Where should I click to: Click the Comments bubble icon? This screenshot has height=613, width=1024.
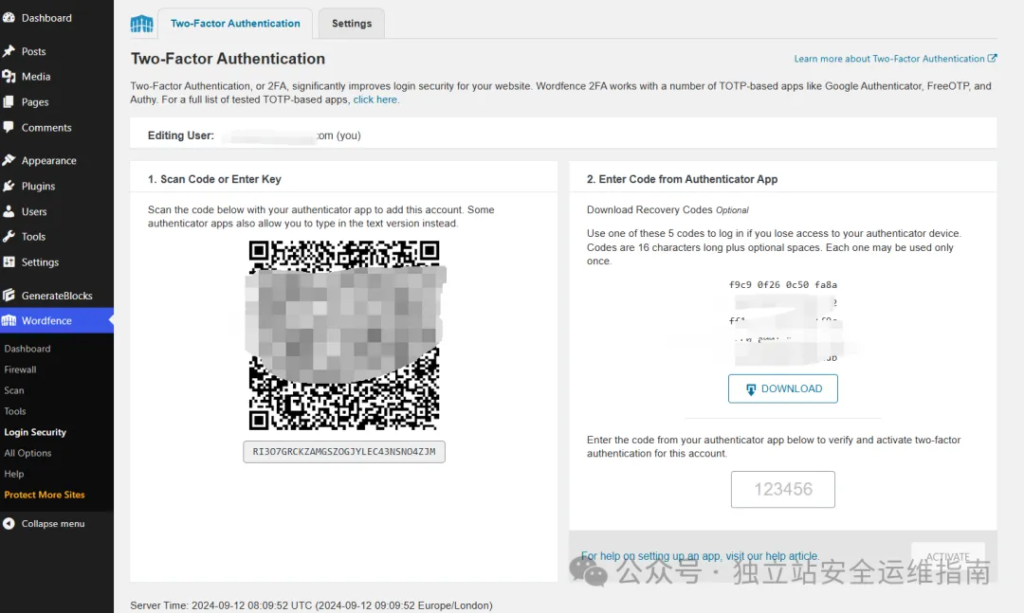(x=8, y=127)
